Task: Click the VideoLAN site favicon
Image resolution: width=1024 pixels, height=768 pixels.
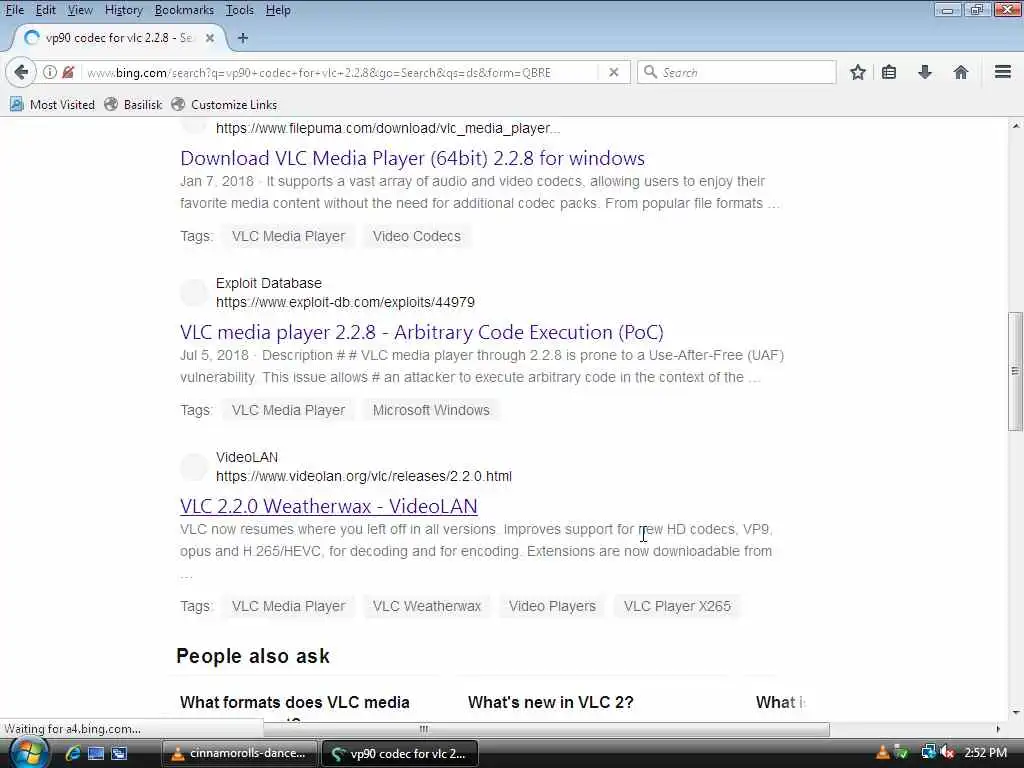Action: pyautogui.click(x=194, y=466)
